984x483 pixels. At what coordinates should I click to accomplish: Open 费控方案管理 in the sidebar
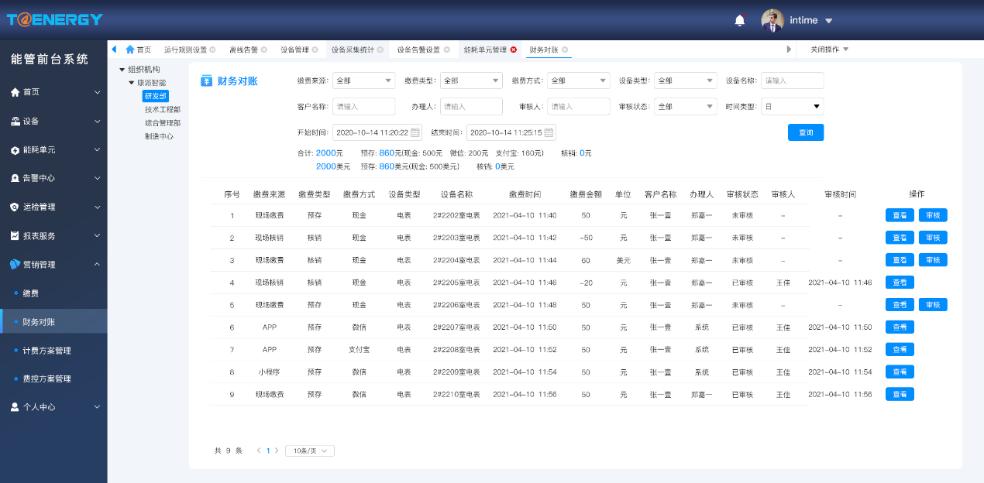pyautogui.click(x=46, y=379)
